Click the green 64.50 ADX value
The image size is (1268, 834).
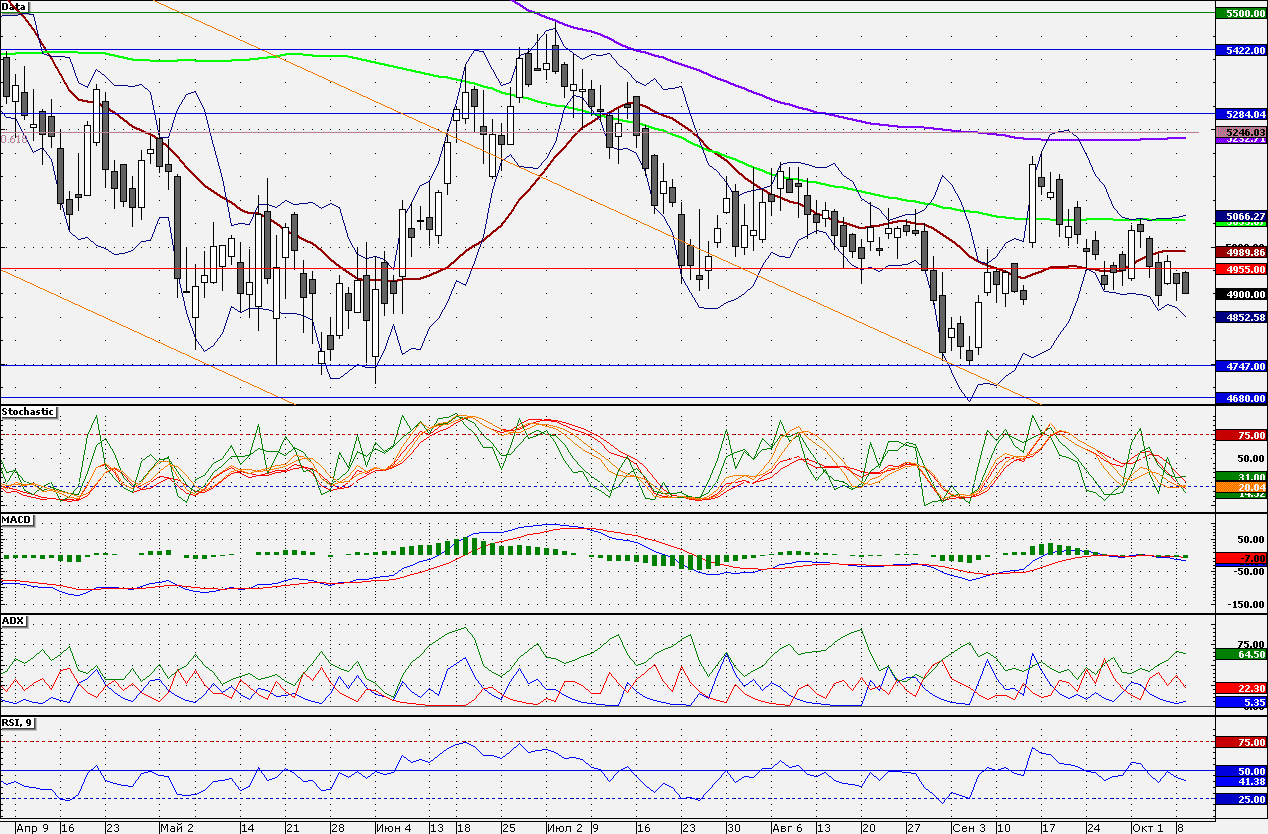tap(1240, 653)
